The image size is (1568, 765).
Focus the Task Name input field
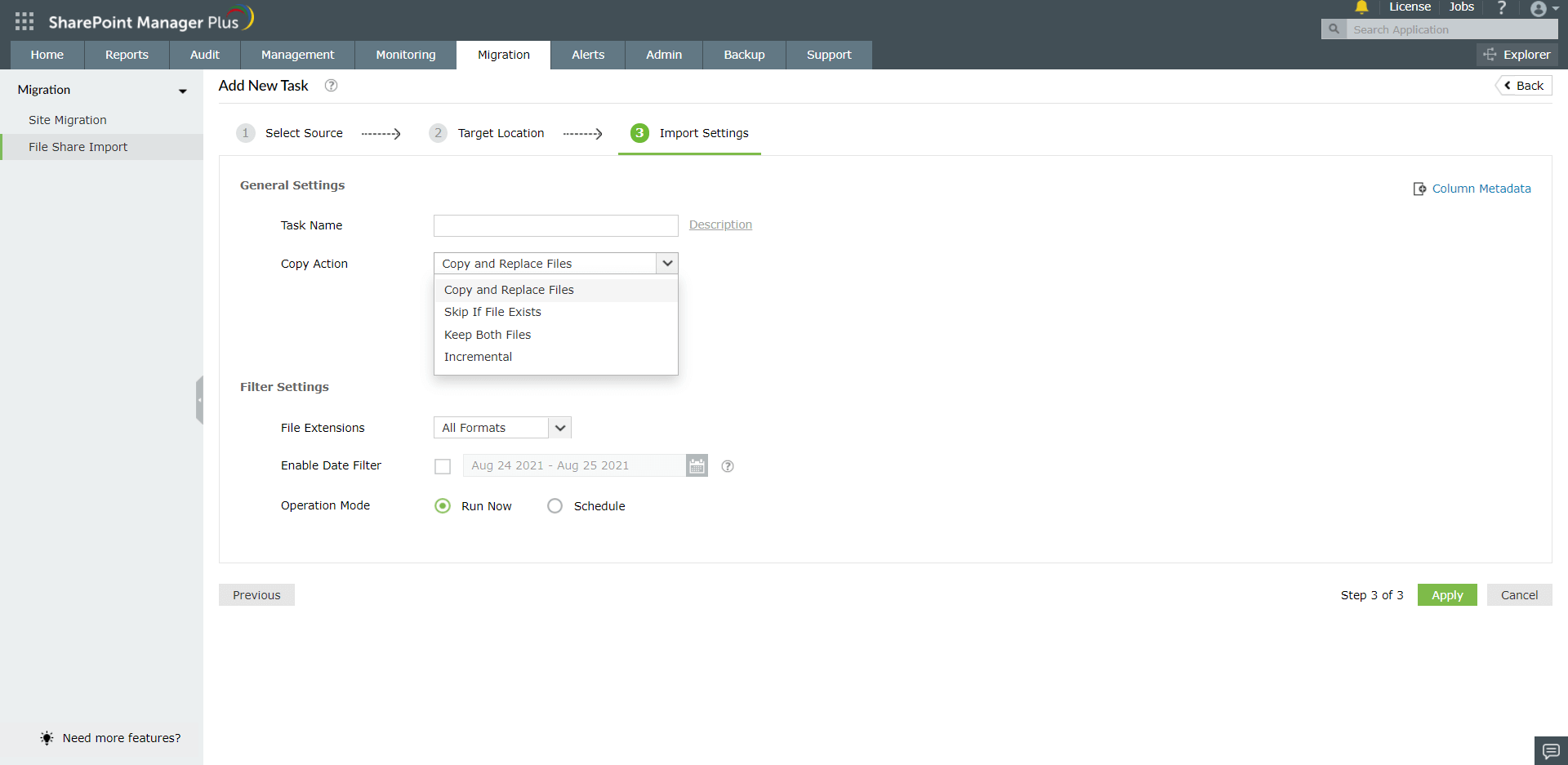click(556, 225)
